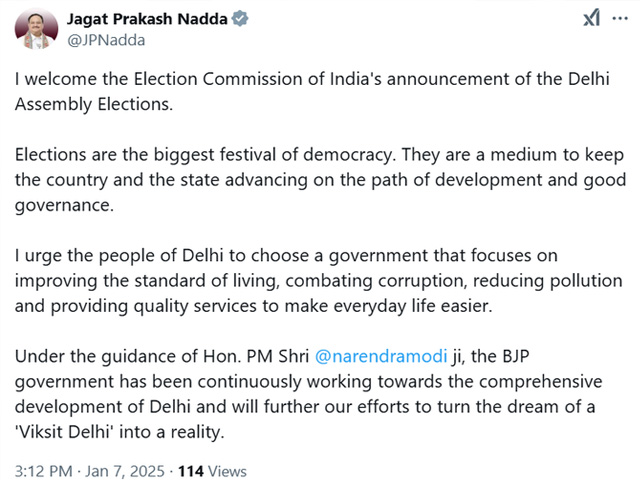Viewport: 640px width, 480px height.
Task: Click the text 'reducing pollution'
Action: point(548,281)
